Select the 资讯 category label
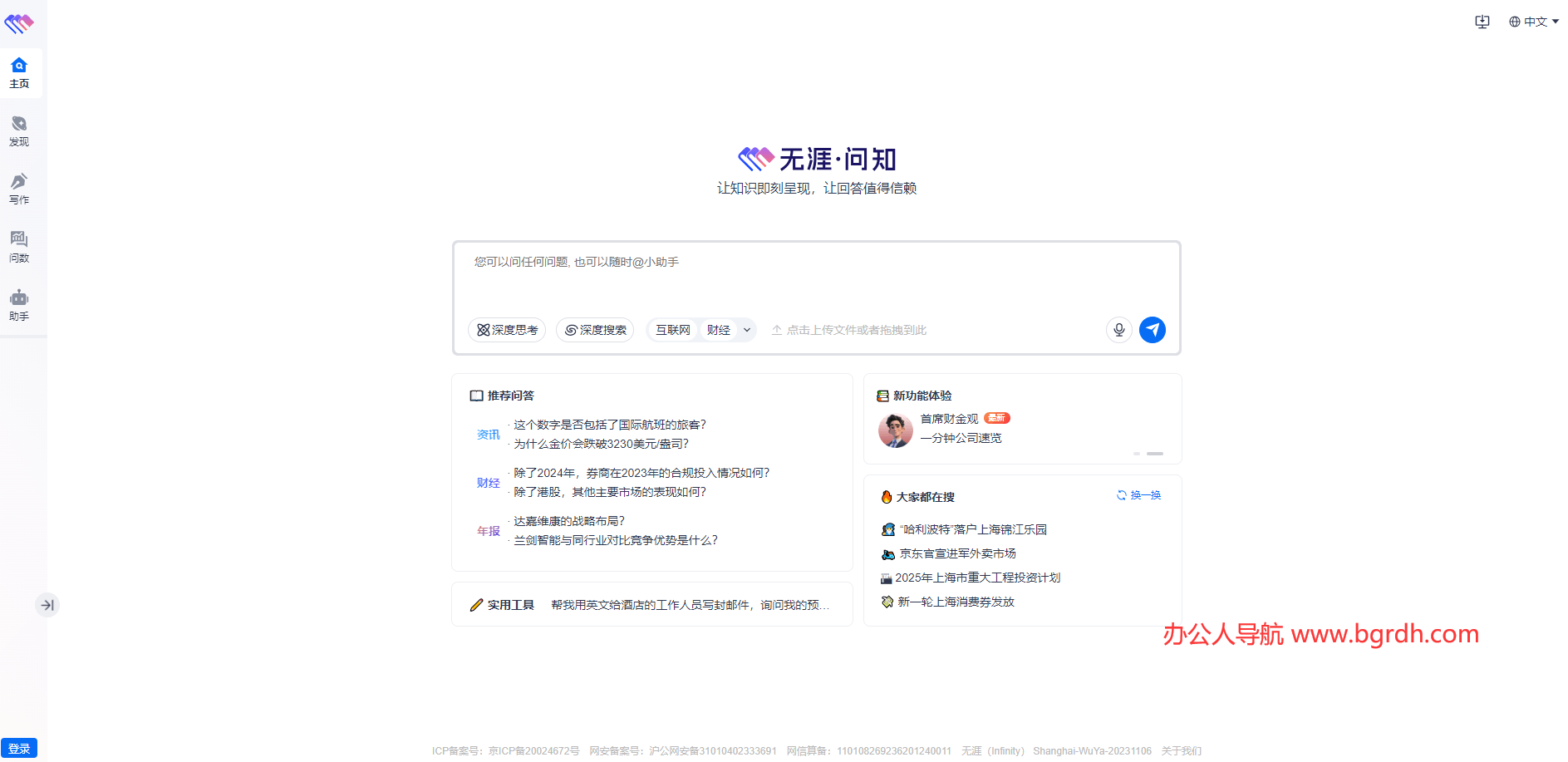The image size is (1568, 762). pyautogui.click(x=488, y=434)
